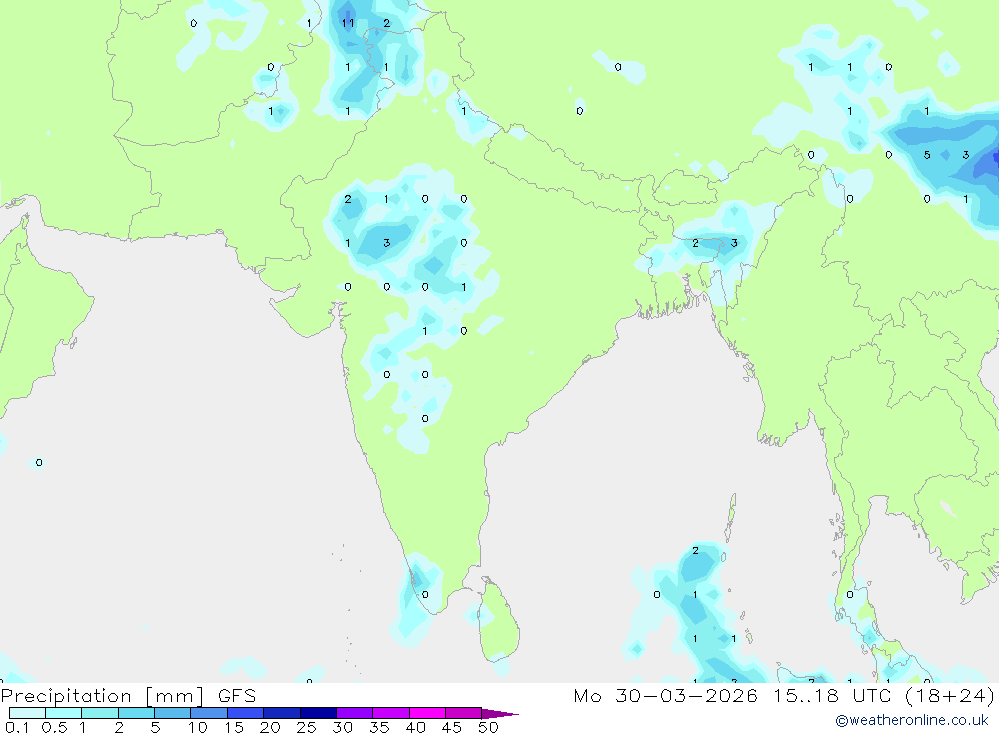
Task: Click the 25–30 mm dark navy legend box
Action: tap(318, 713)
